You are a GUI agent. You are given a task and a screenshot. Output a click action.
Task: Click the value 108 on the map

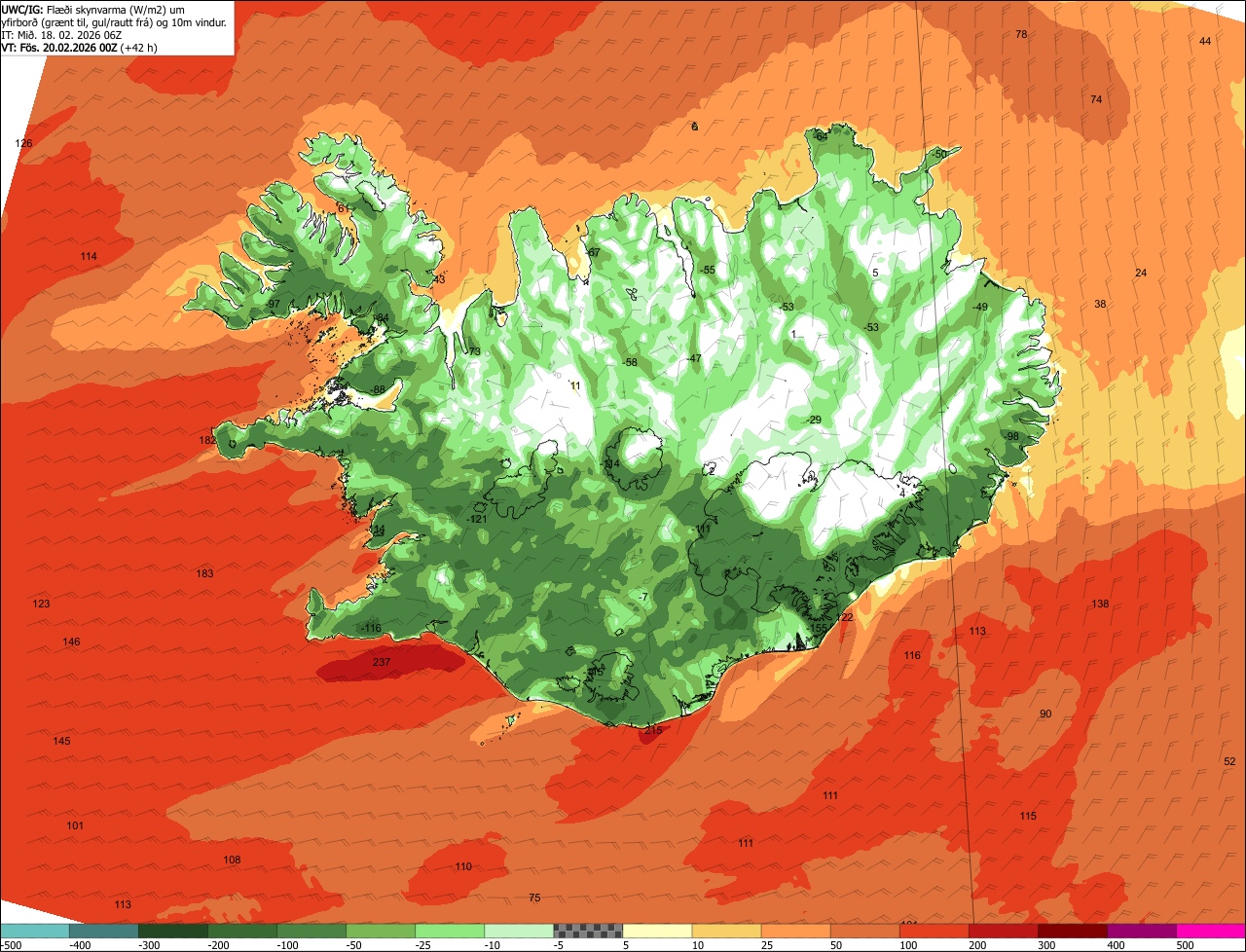pos(232,860)
